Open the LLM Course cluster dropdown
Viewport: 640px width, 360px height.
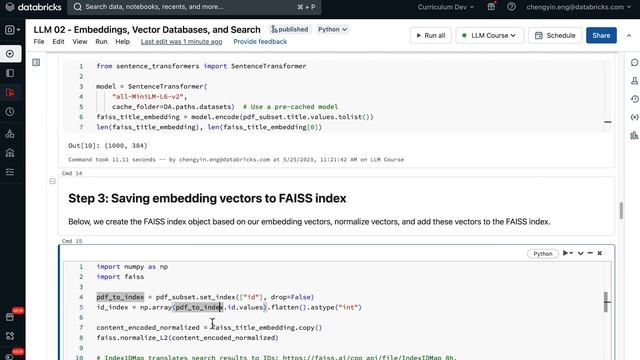pyautogui.click(x=489, y=36)
